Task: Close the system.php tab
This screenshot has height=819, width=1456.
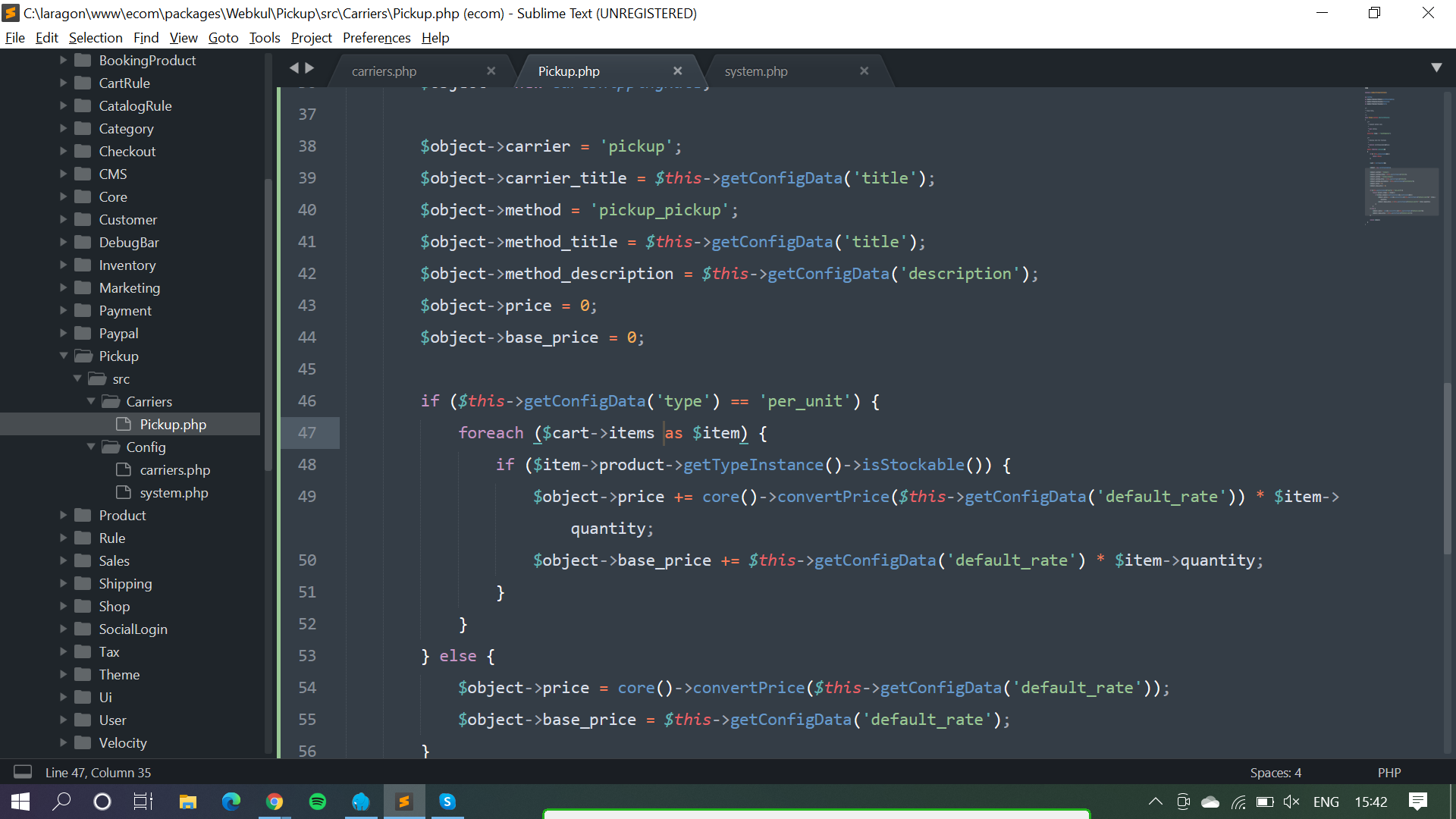Action: pos(864,71)
